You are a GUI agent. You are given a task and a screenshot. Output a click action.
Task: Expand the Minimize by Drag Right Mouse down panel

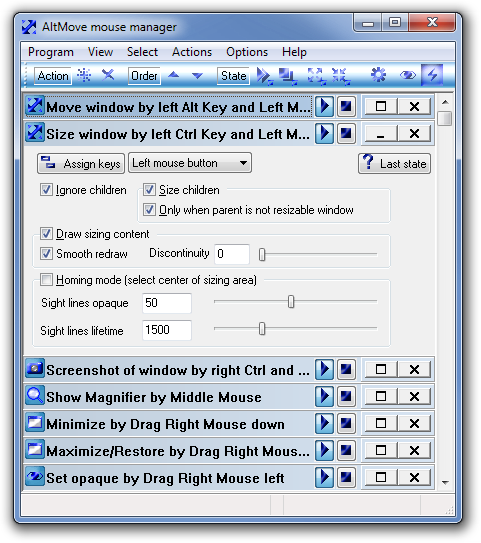[x=381, y=423]
